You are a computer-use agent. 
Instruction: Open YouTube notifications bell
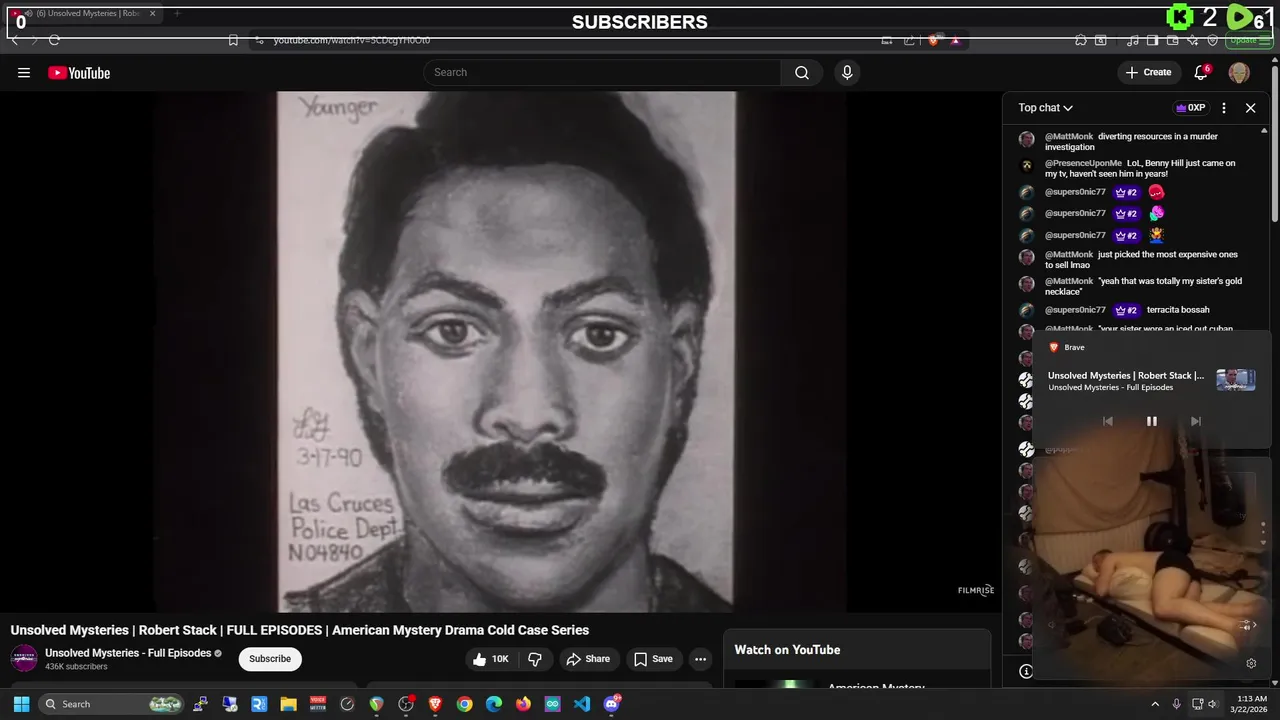(1202, 72)
